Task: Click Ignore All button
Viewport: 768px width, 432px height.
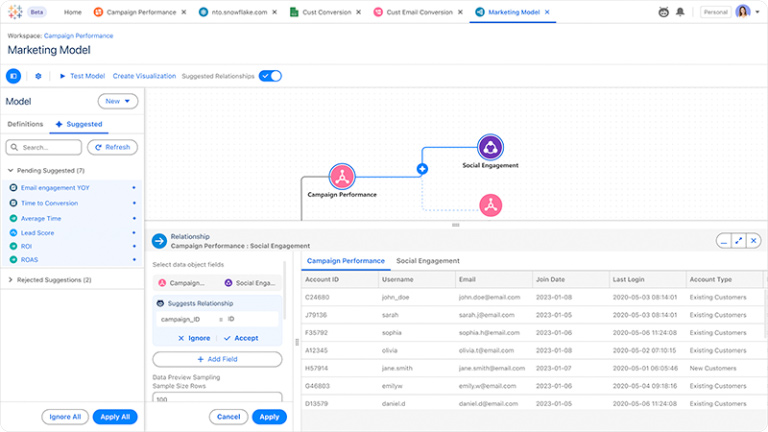Action: (65, 417)
